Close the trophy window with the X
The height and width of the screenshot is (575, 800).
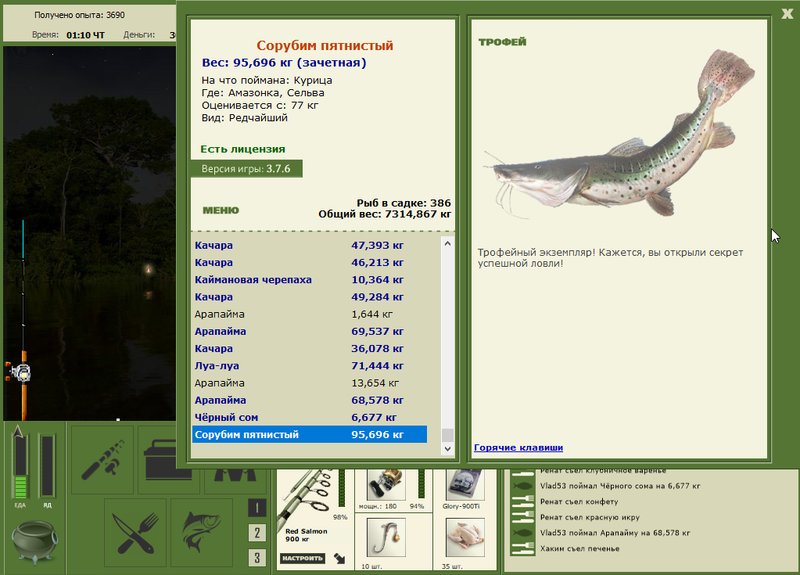pyautogui.click(x=787, y=14)
